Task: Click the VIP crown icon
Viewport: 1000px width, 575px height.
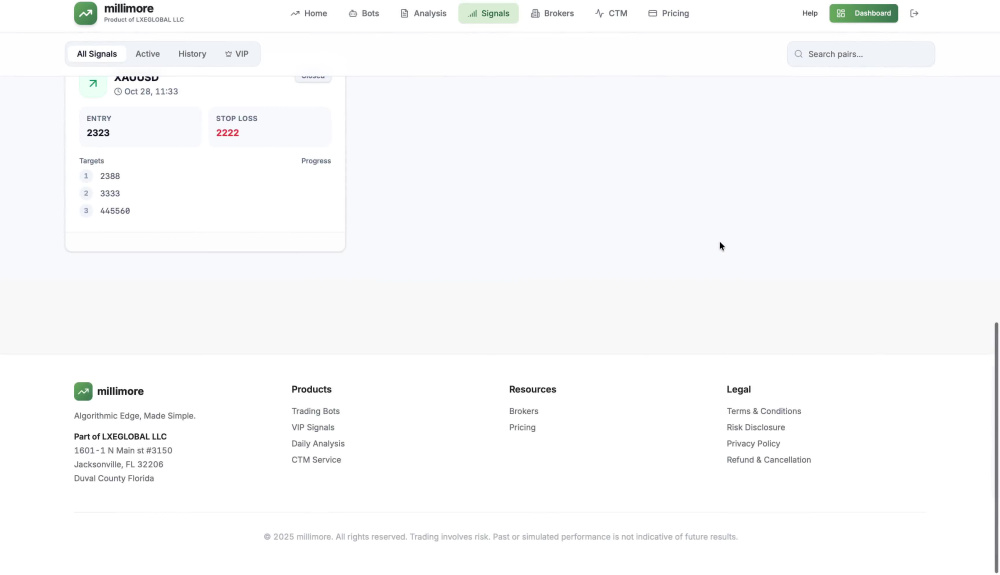Action: pos(228,54)
